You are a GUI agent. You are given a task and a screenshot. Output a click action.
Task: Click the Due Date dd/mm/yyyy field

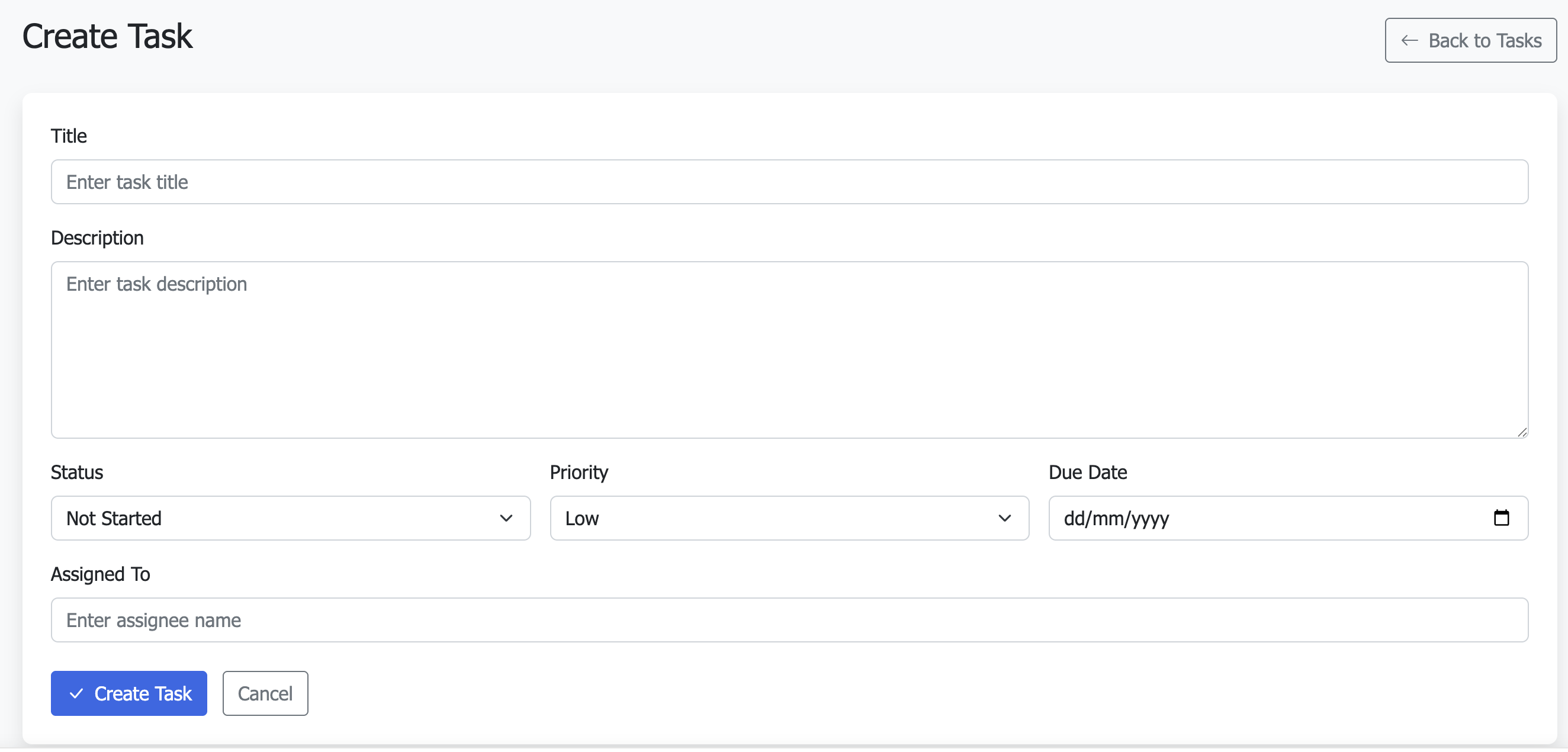coord(1288,518)
